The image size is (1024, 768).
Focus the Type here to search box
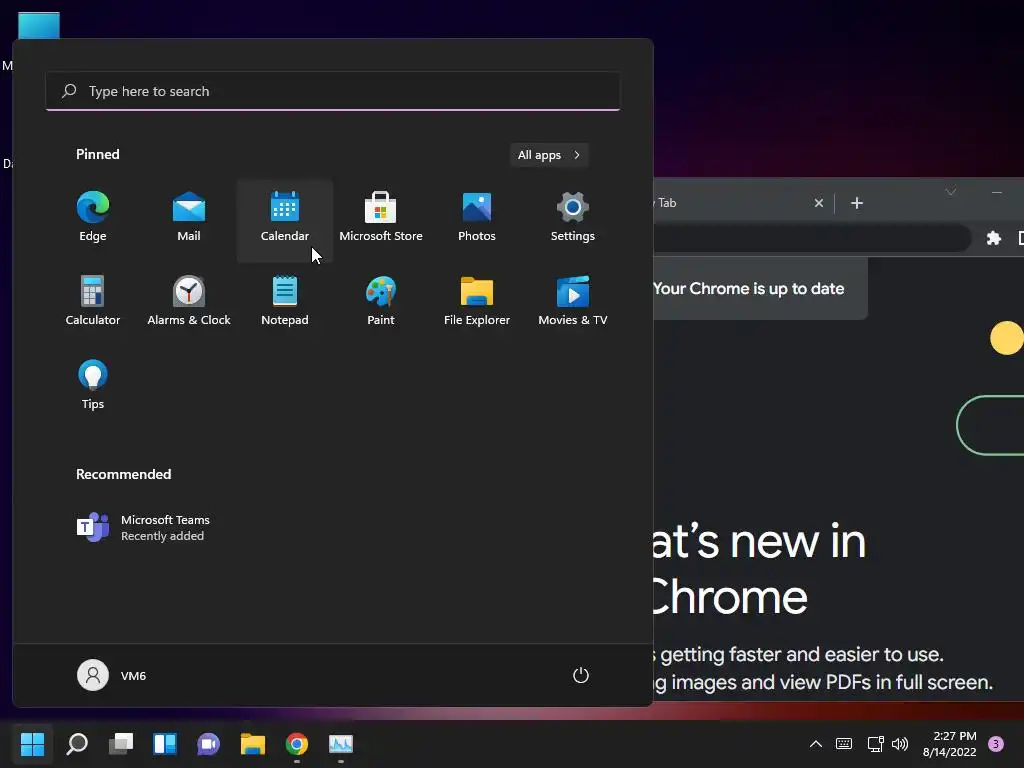[x=333, y=91]
